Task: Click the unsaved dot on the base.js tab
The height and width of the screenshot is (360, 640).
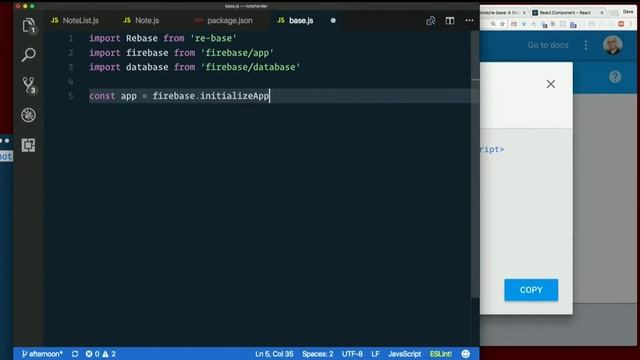Action: [x=333, y=20]
